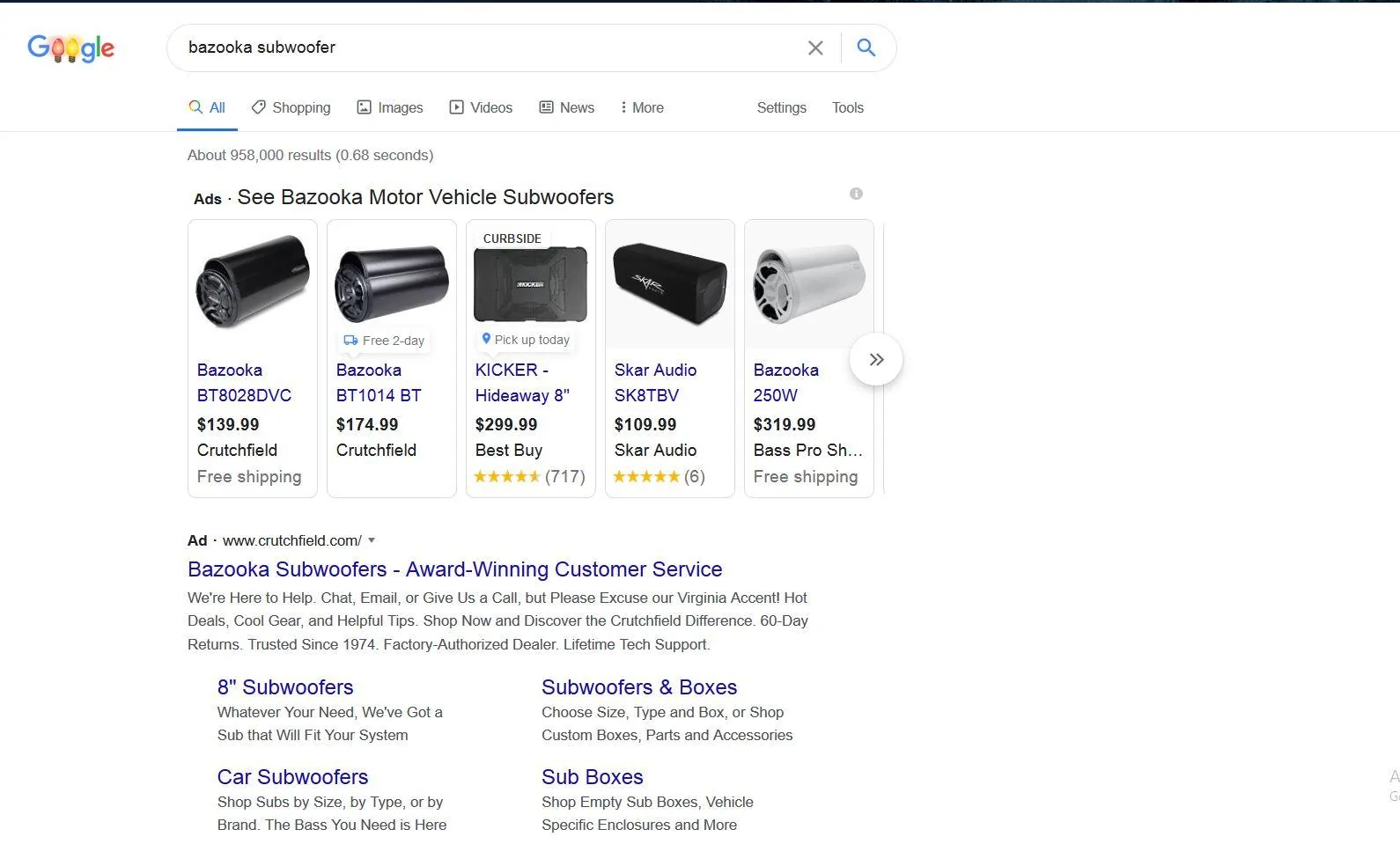The height and width of the screenshot is (844, 1400).
Task: Click the magnifying glass search button
Action: coord(866,48)
